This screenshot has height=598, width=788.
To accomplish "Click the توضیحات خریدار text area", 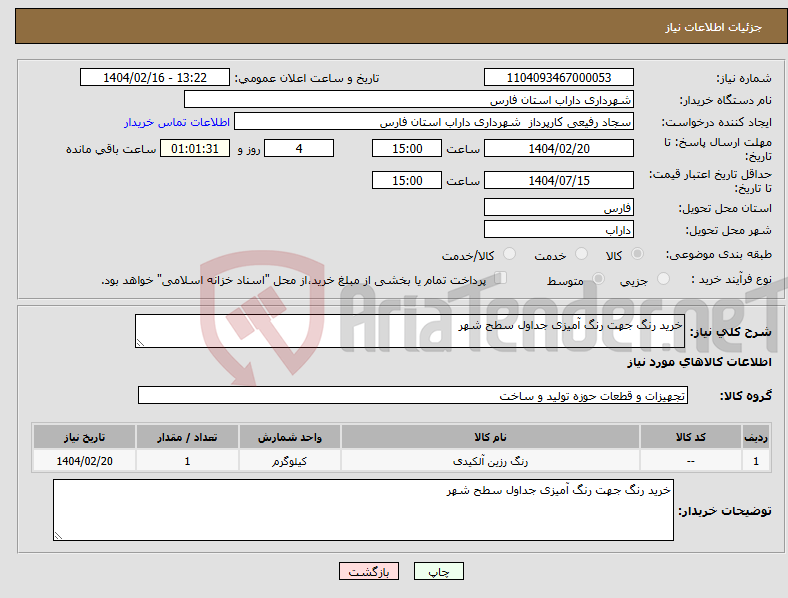I will [x=363, y=510].
